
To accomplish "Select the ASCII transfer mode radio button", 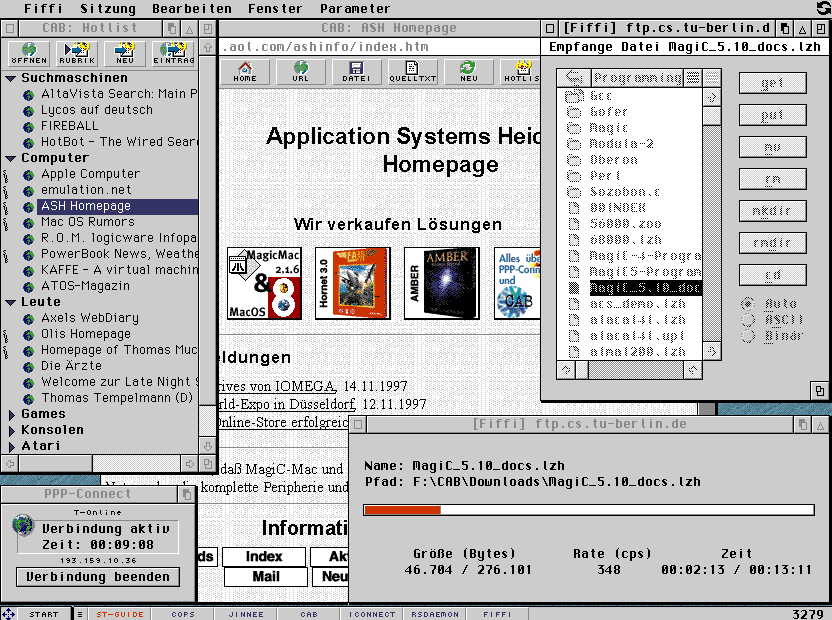I will coord(748,320).
